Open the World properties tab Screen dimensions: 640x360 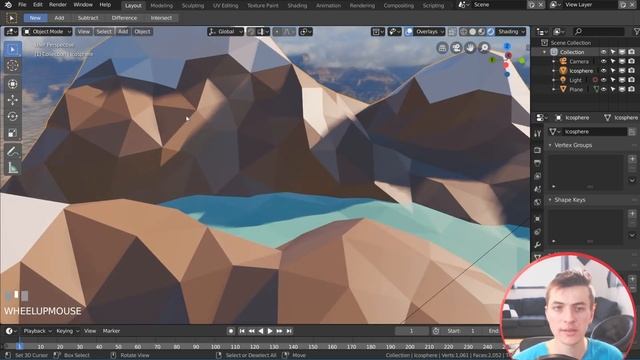pyautogui.click(x=538, y=202)
